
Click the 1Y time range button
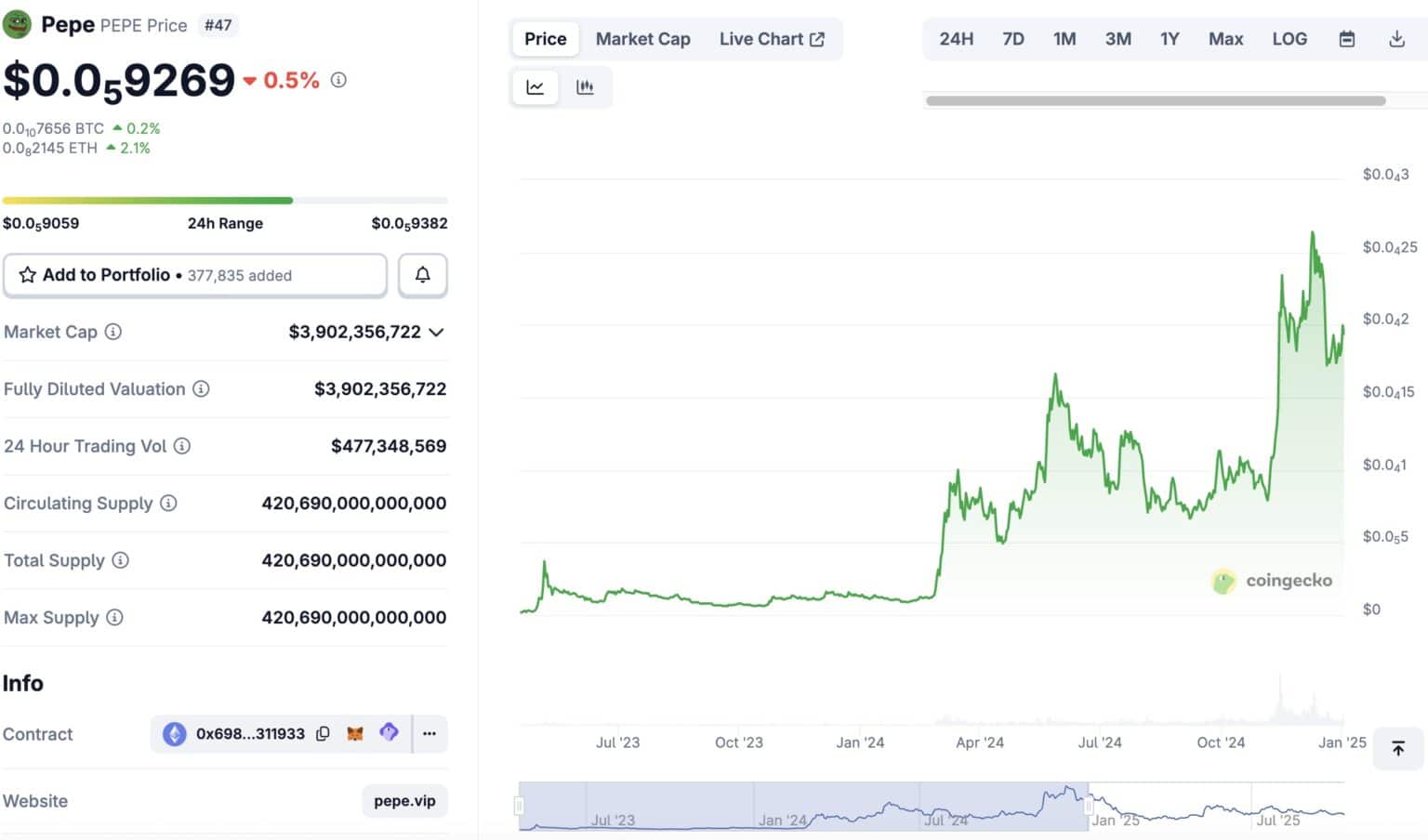(1169, 38)
